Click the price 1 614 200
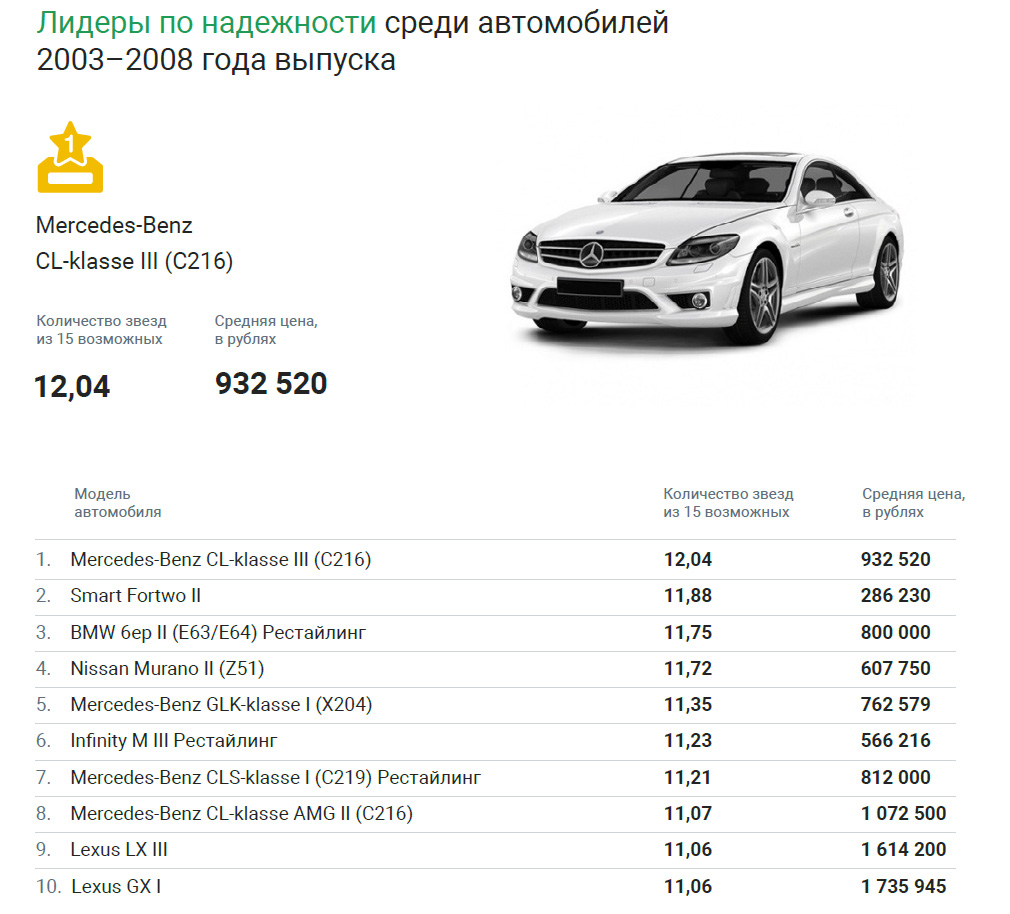Image resolution: width=1010 pixels, height=914 pixels. point(904,850)
